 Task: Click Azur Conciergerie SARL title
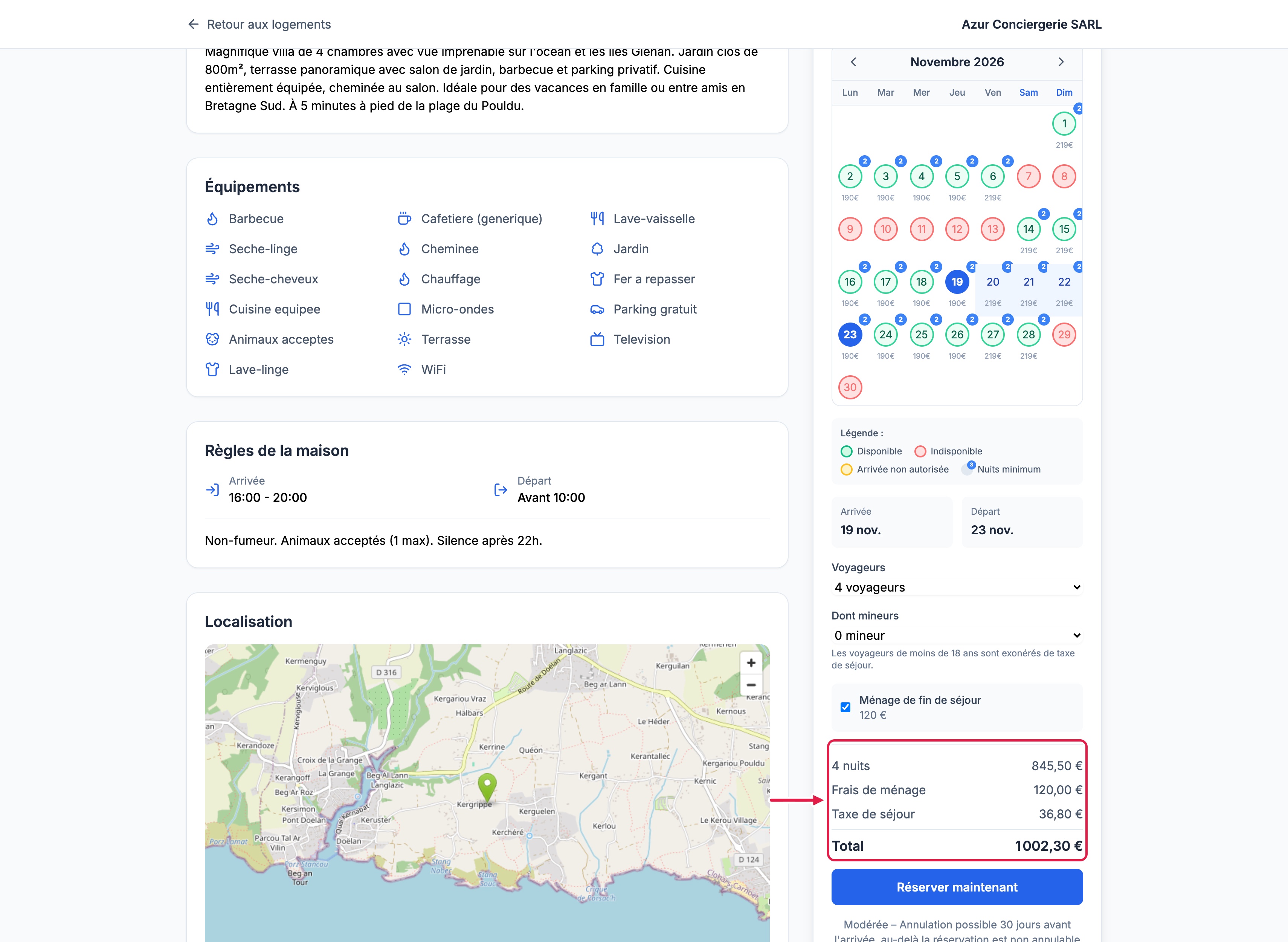pos(1032,24)
